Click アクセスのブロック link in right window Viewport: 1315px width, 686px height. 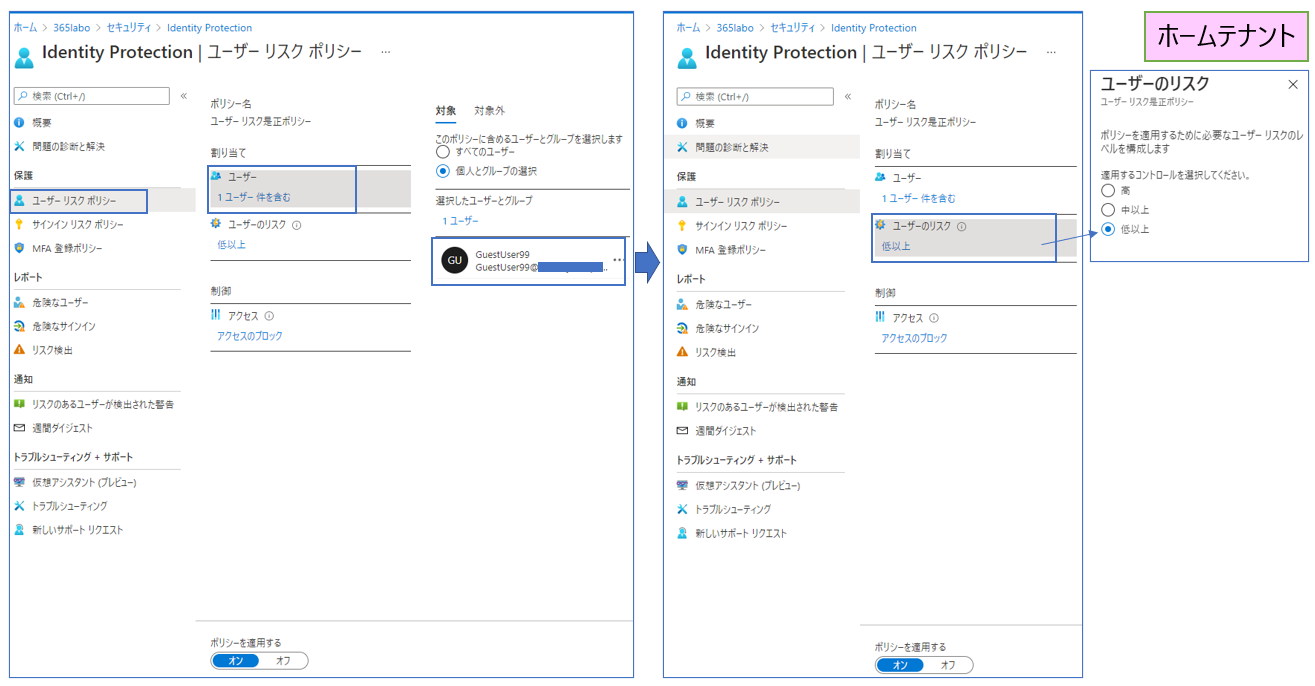(x=914, y=338)
